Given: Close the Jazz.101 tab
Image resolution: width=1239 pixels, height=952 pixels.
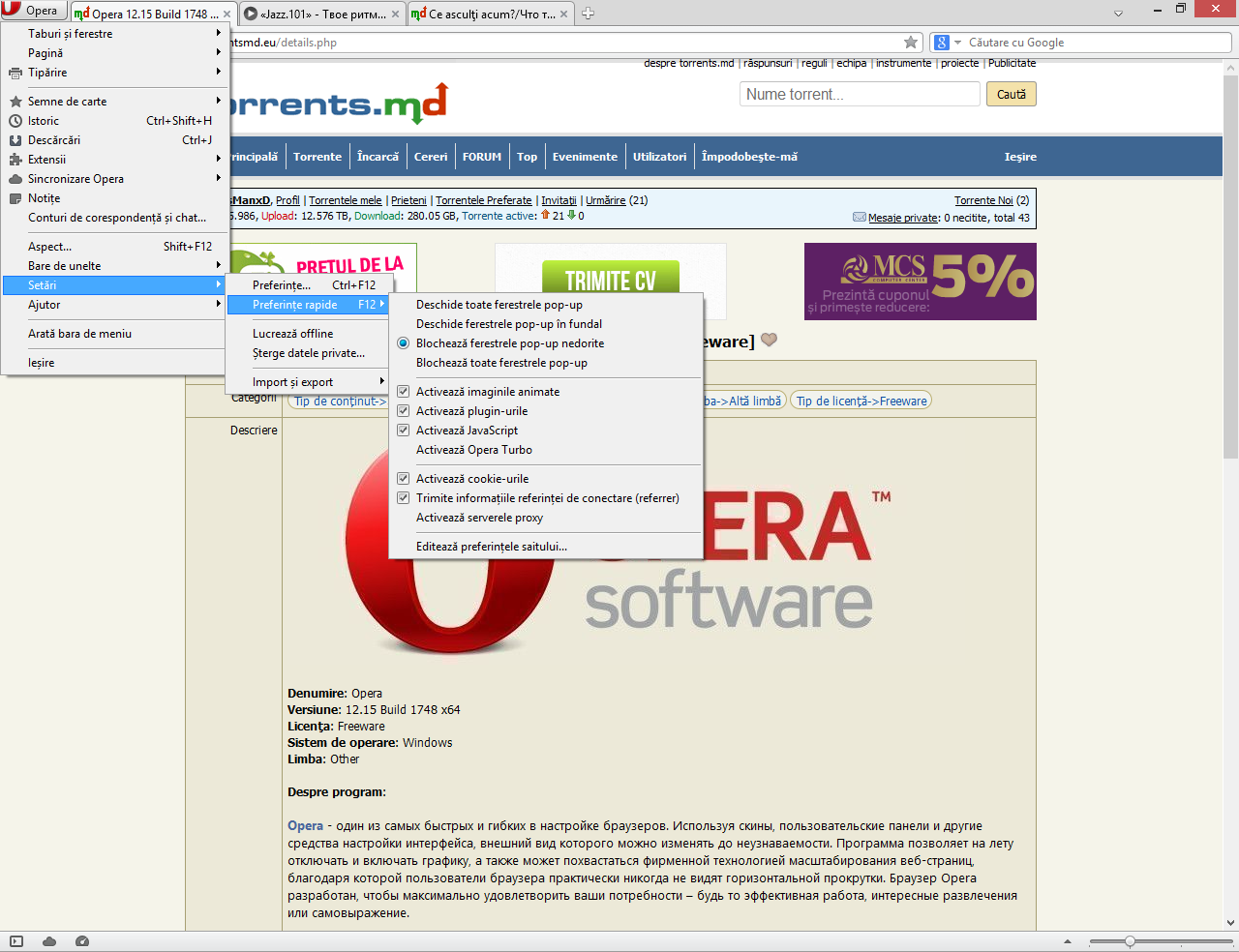Looking at the screenshot, I should pyautogui.click(x=395, y=15).
